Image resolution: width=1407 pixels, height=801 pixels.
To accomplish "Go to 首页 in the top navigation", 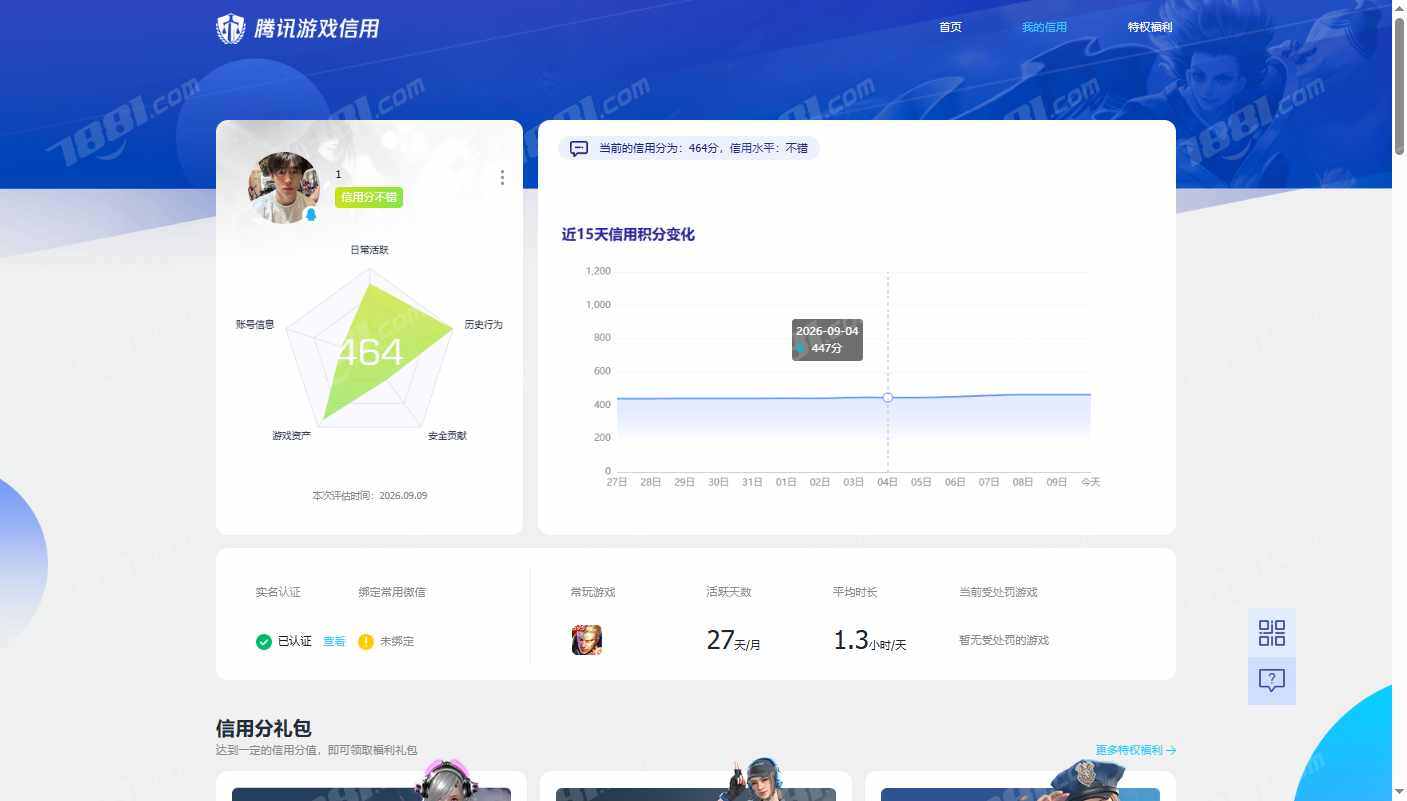I will tap(950, 27).
